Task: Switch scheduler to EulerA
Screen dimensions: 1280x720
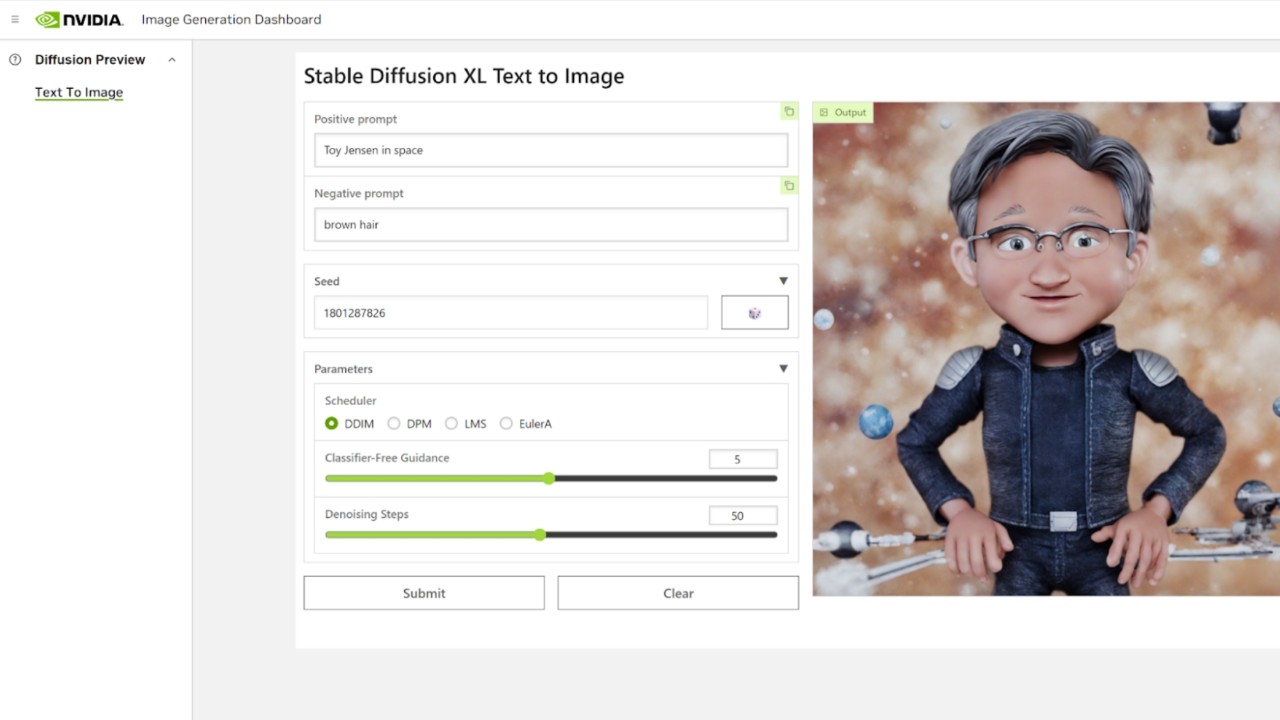Action: coord(506,423)
